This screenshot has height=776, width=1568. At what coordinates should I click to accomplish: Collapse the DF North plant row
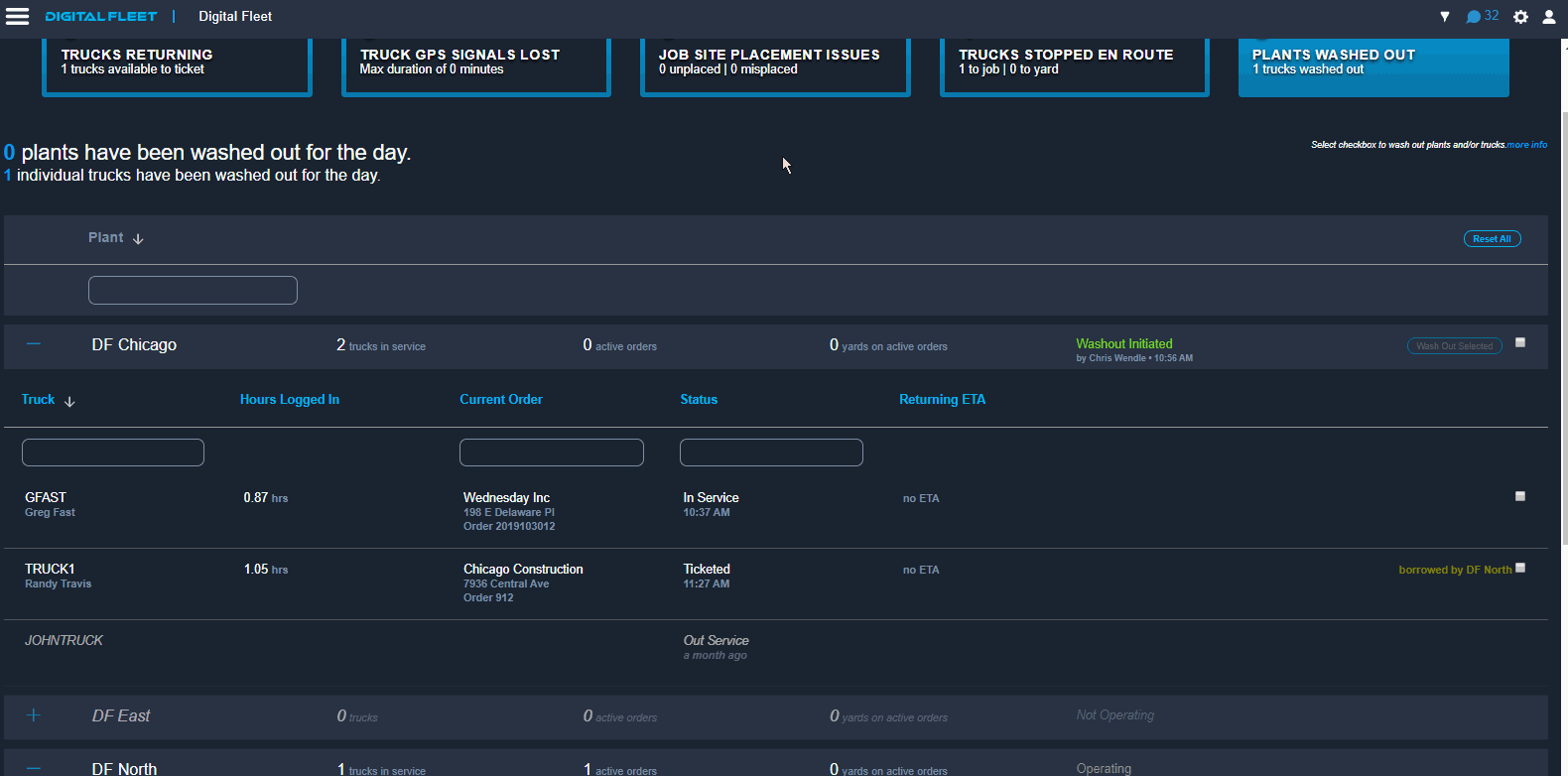click(x=34, y=768)
